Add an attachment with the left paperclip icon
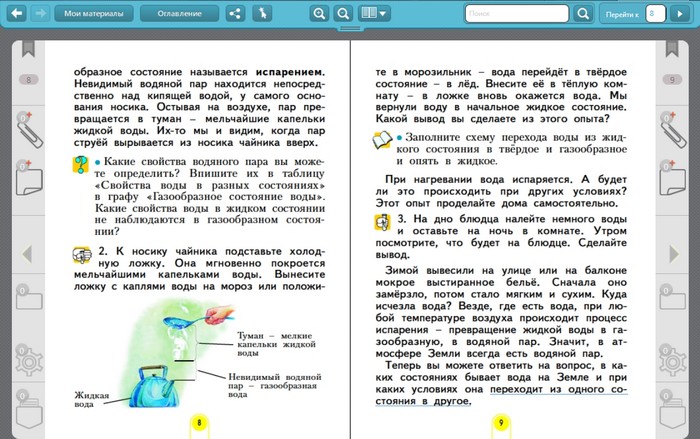This screenshot has height=439, width=700. click(27, 129)
